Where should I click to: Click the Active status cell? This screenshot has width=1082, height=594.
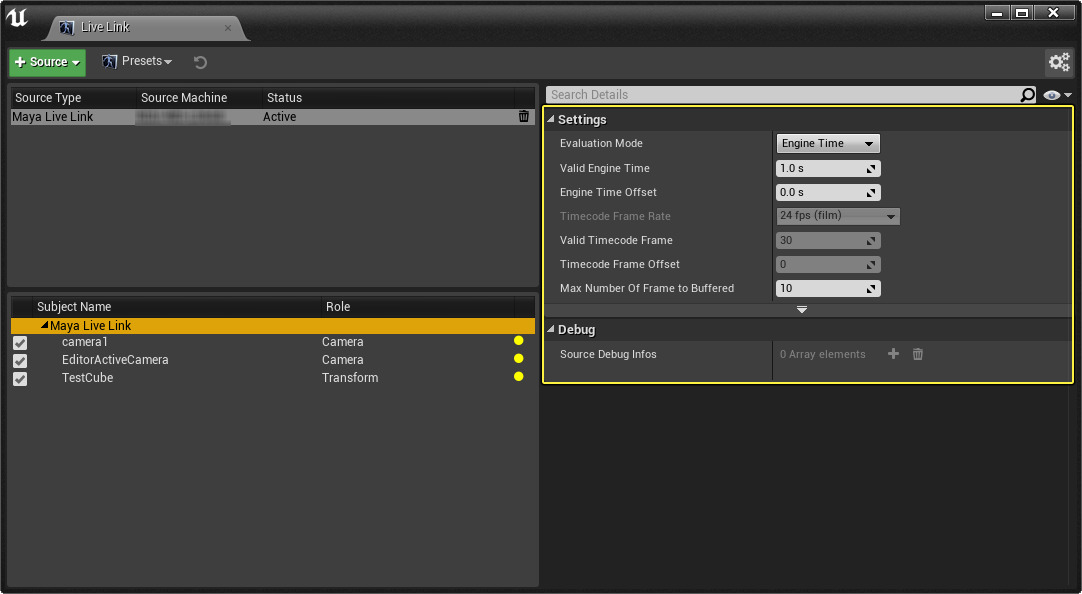279,117
